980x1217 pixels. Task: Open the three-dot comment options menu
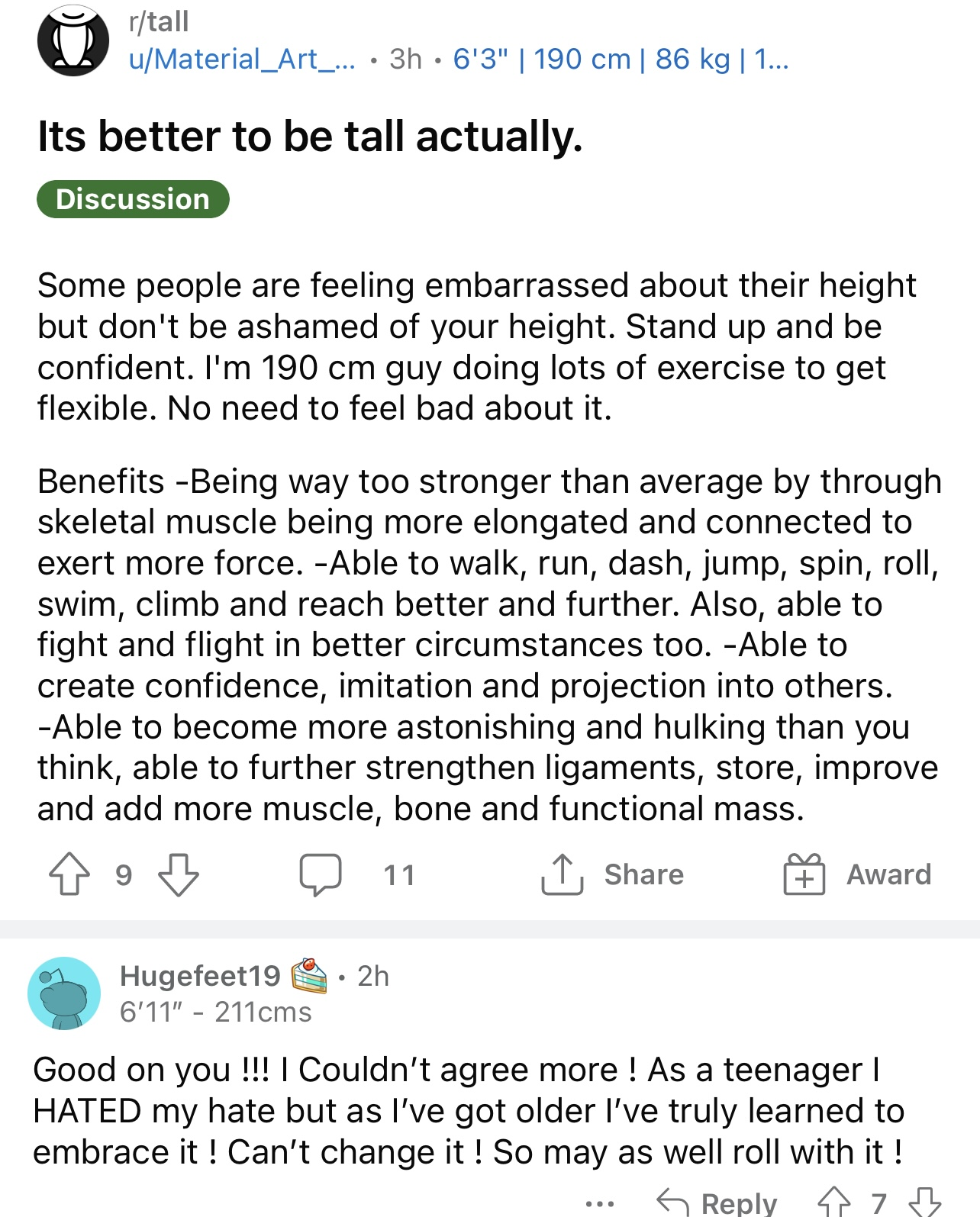tap(600, 1205)
